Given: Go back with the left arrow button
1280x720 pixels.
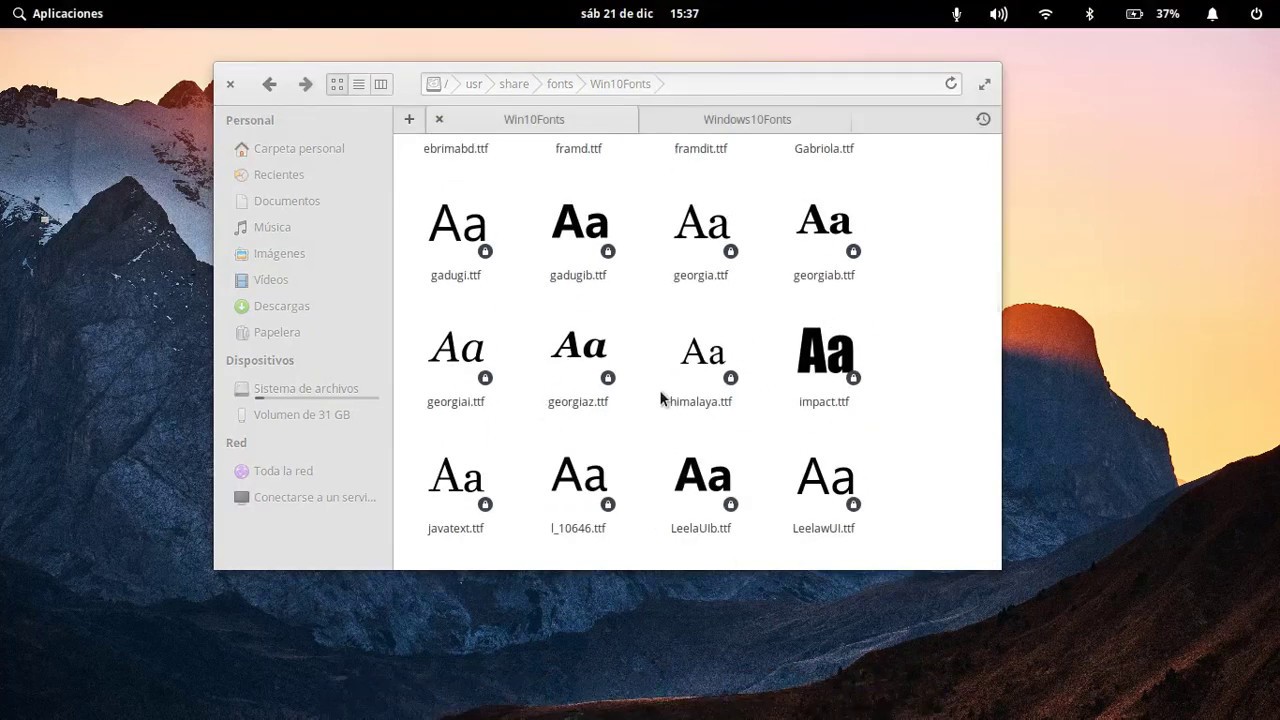Looking at the screenshot, I should [269, 84].
